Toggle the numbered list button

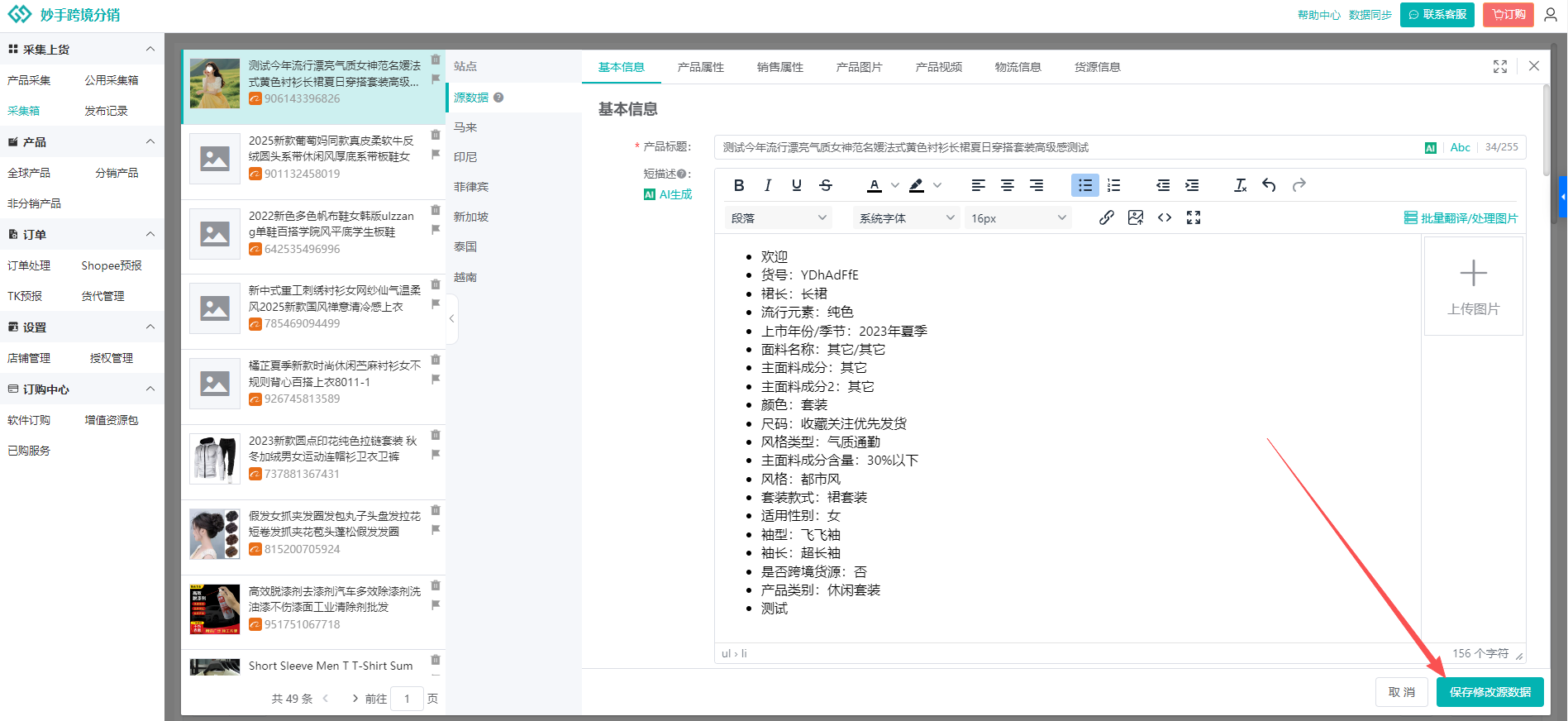(1113, 185)
